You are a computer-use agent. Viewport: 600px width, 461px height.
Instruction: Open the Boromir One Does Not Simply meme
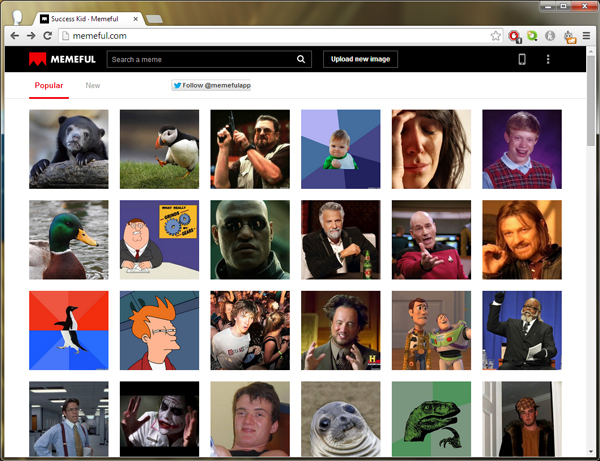(522, 240)
